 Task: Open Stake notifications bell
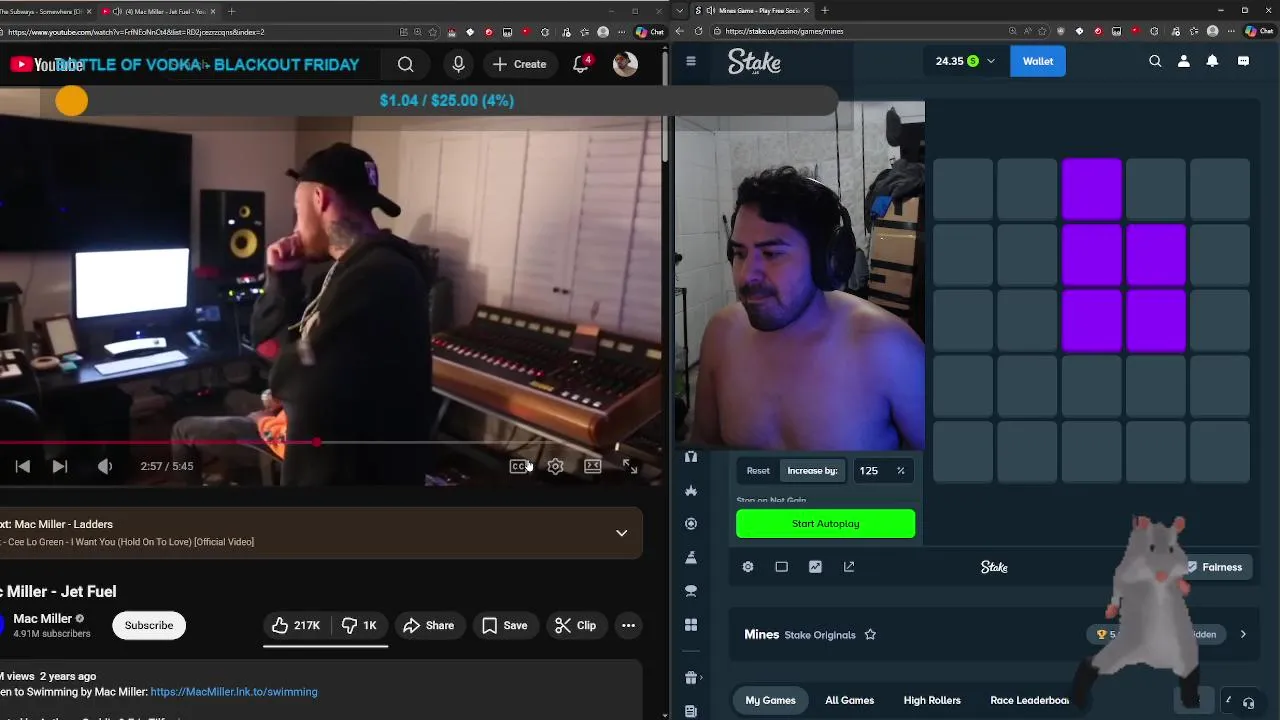pos(1212,61)
